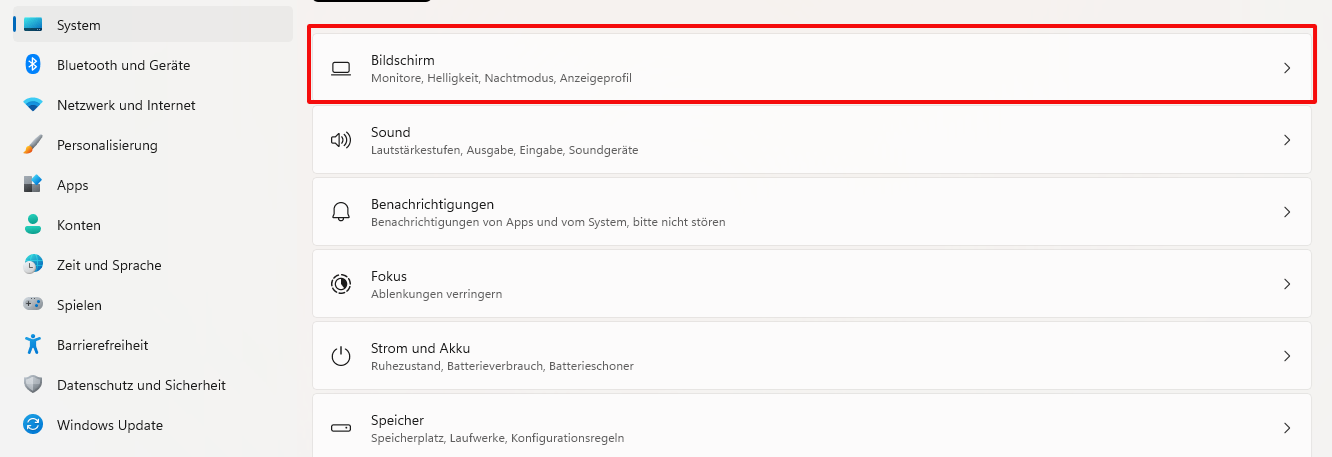1332x457 pixels.
Task: Click the Sound speaker icon
Action: coord(341,140)
